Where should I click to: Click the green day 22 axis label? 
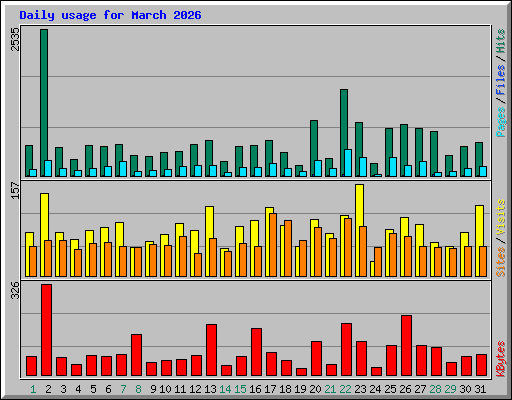pos(345,389)
